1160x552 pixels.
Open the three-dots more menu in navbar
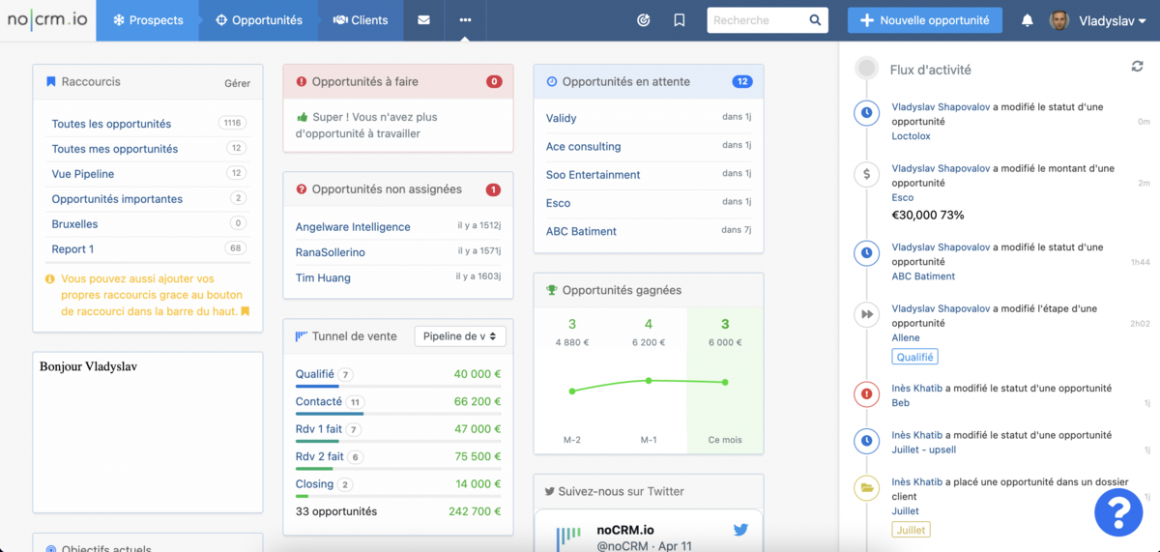465,20
